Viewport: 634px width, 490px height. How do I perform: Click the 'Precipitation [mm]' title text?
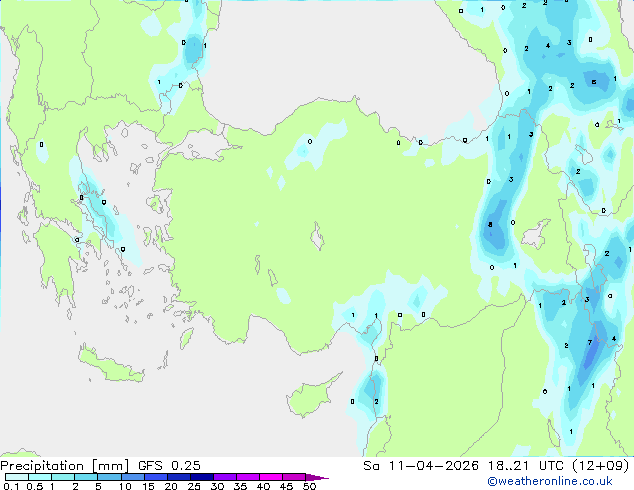(x=64, y=466)
